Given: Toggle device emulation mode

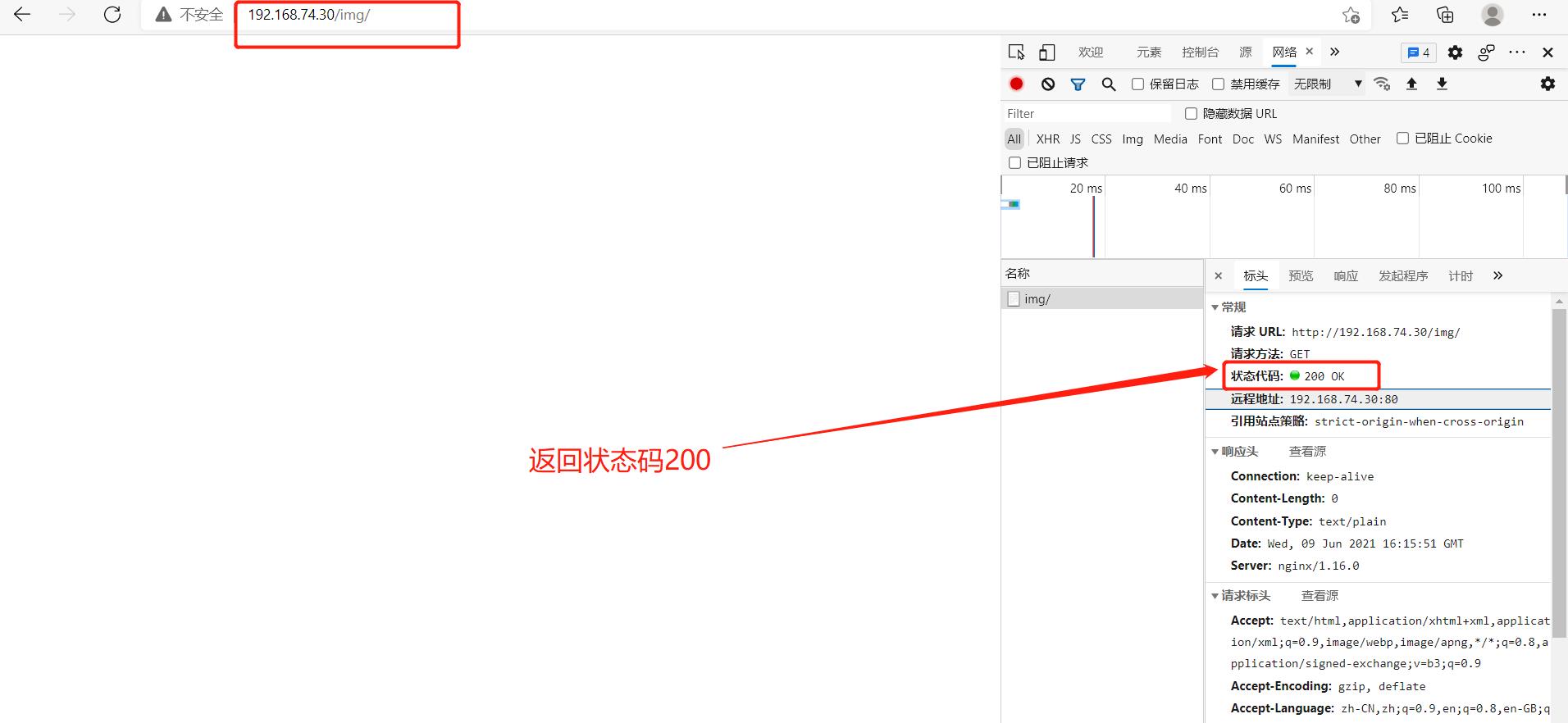Looking at the screenshot, I should (x=1046, y=52).
